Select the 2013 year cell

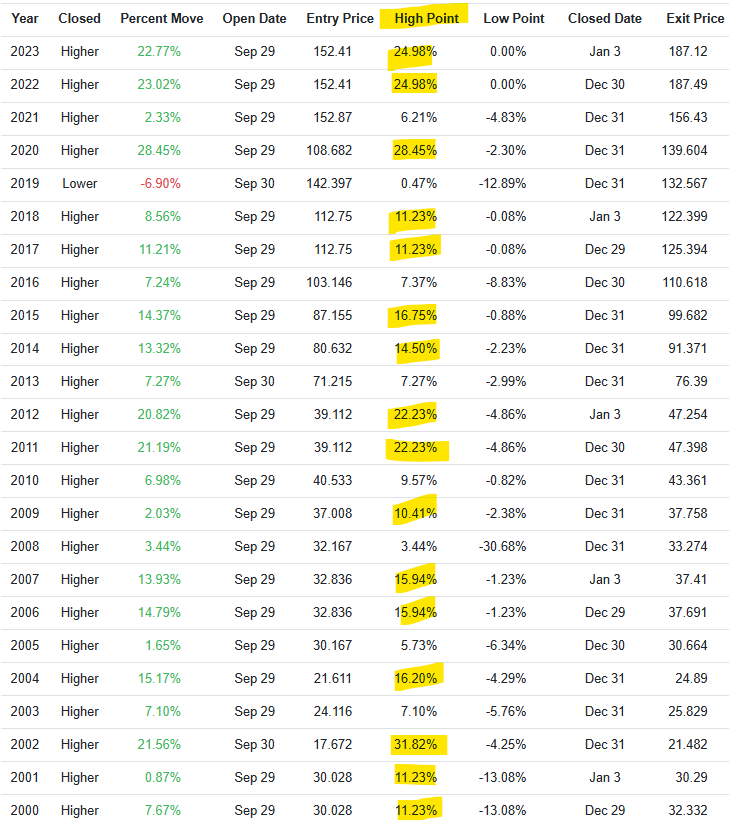(x=25, y=382)
